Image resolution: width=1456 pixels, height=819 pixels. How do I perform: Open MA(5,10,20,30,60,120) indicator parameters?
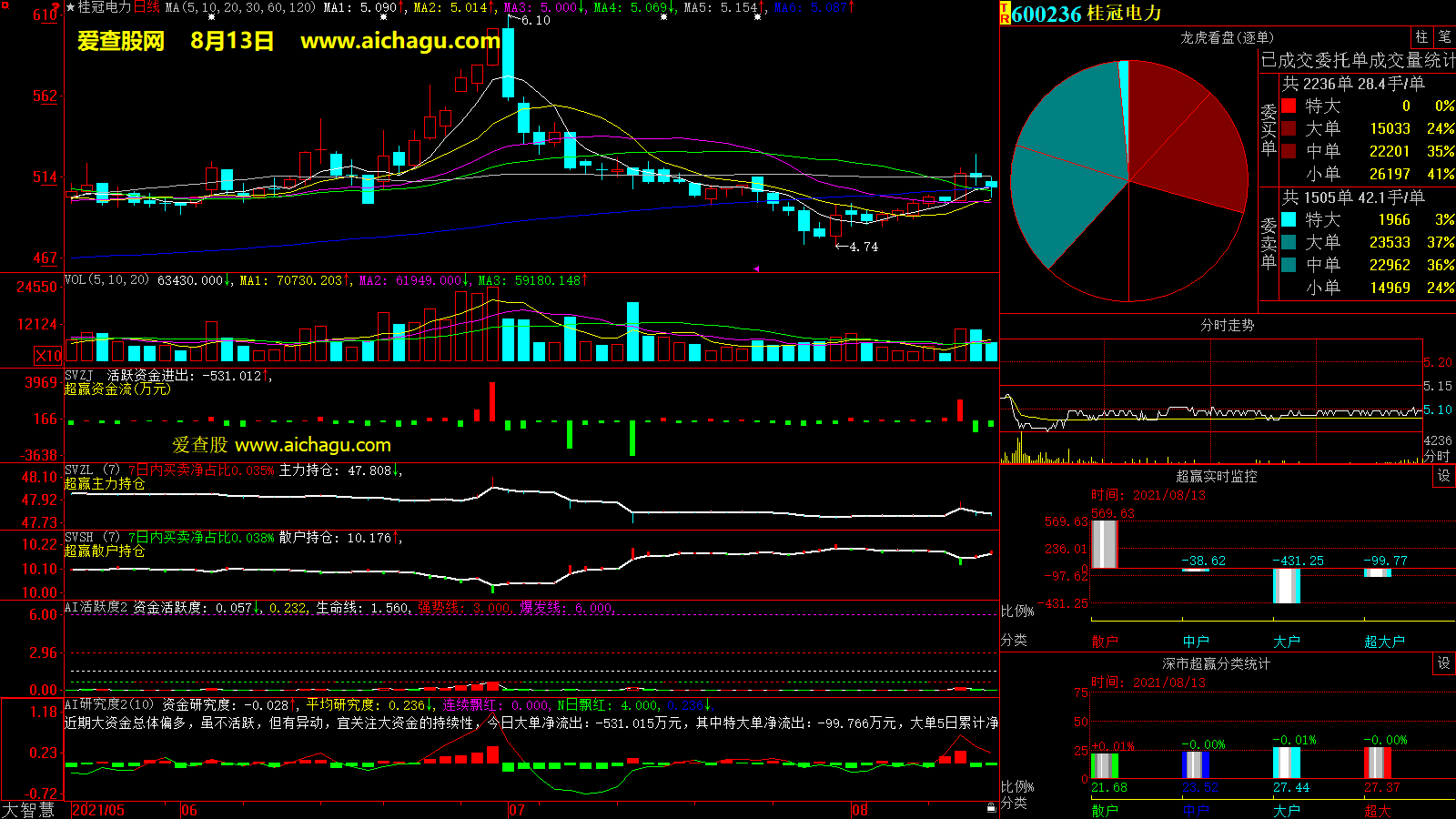[x=240, y=7]
